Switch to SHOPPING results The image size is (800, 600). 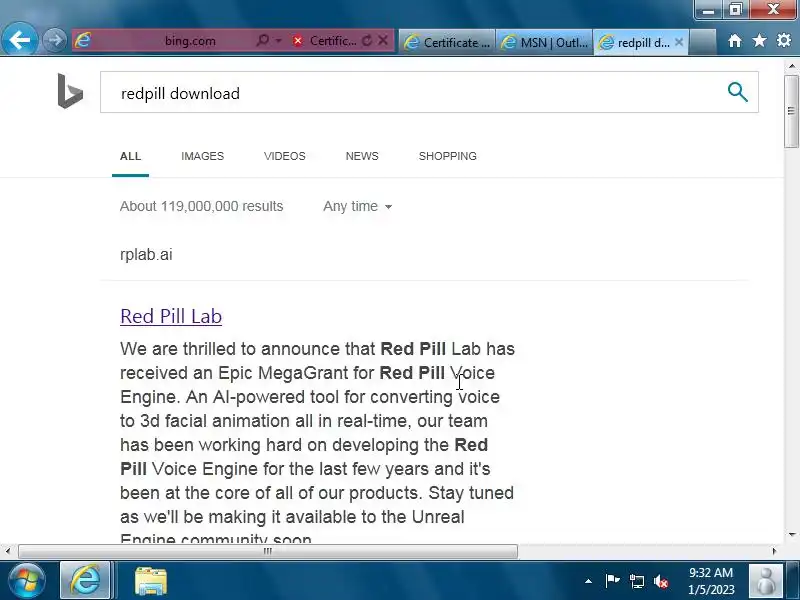coord(447,156)
